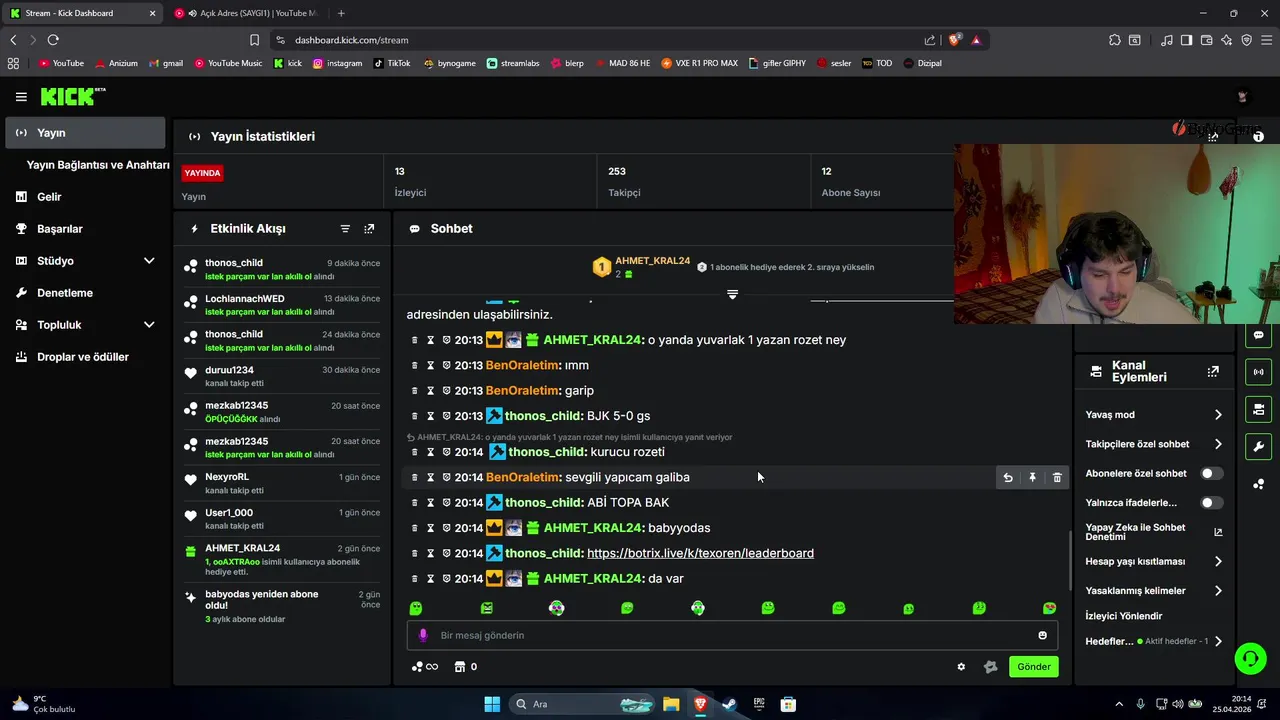This screenshot has height=720, width=1280.
Task: Expand Hedefler active goals
Action: coord(1154,641)
